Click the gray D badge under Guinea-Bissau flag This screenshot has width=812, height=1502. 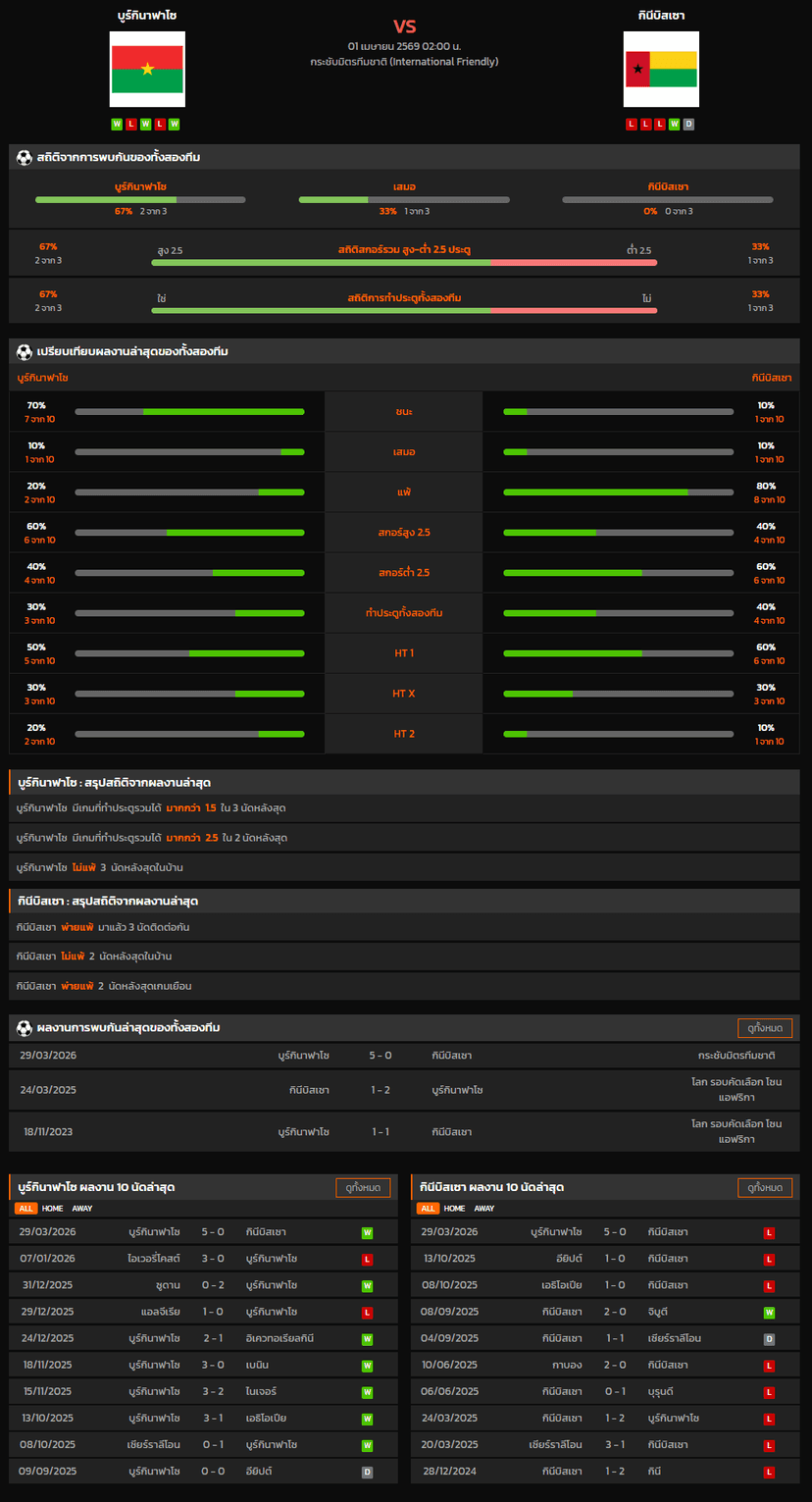click(688, 125)
